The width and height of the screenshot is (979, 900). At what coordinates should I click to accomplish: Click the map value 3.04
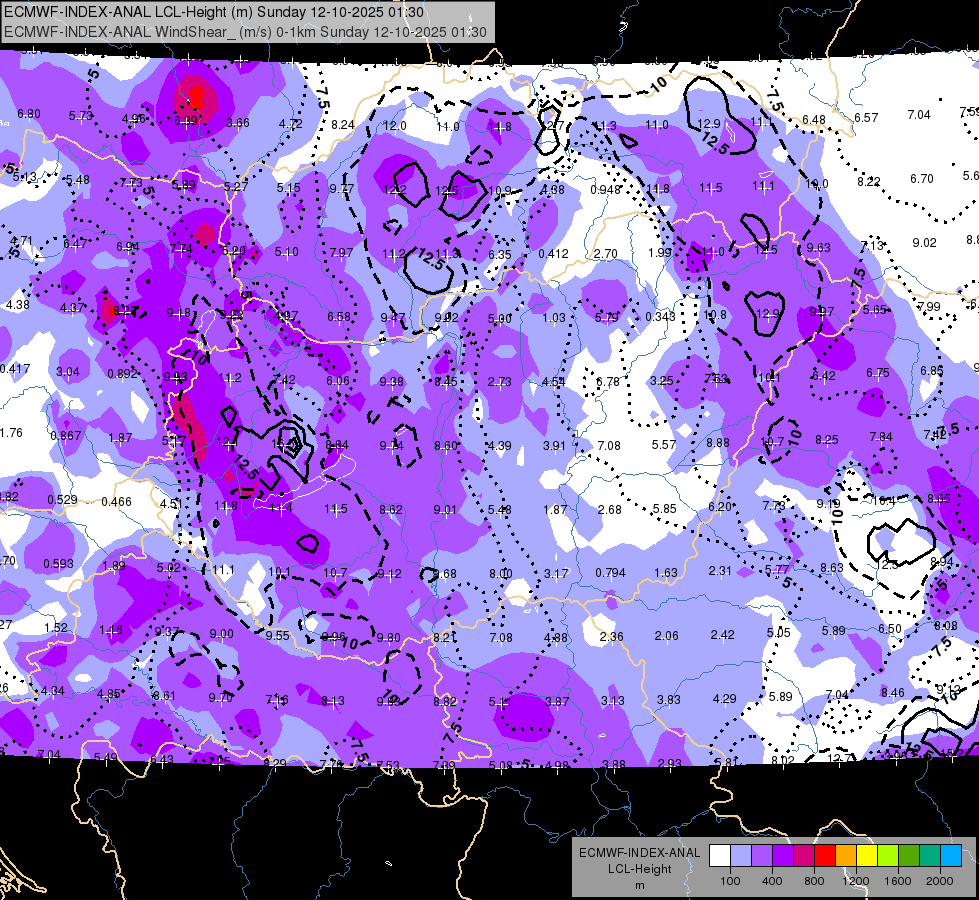pyautogui.click(x=67, y=372)
